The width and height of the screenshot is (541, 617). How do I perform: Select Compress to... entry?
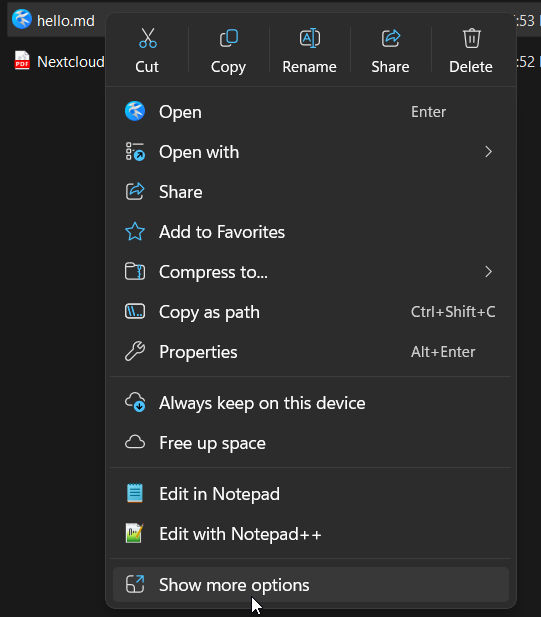click(311, 272)
